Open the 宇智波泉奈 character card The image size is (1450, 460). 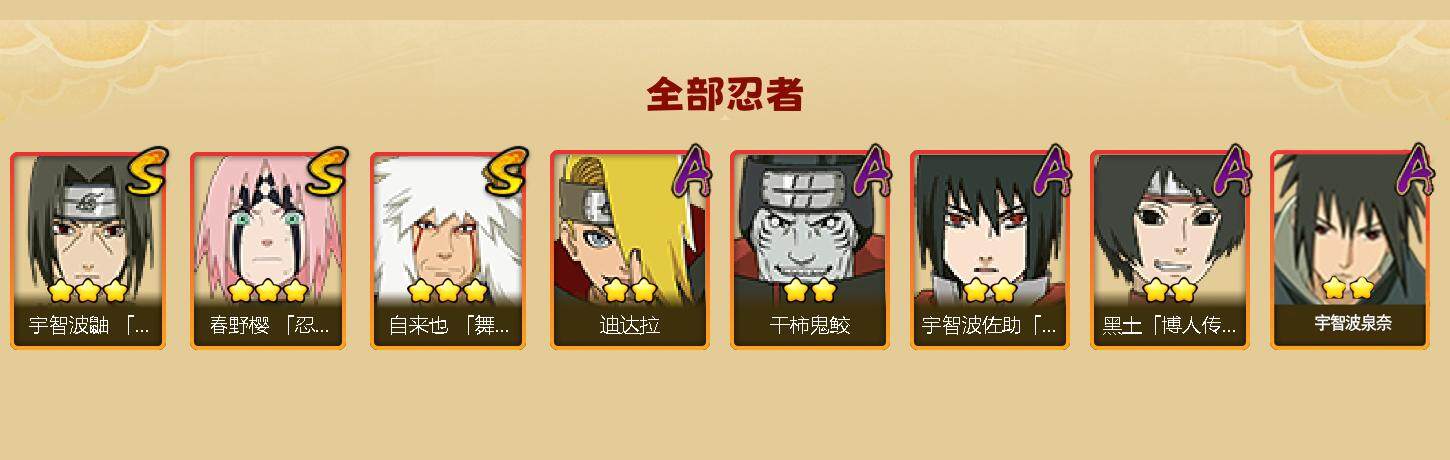(1352, 250)
